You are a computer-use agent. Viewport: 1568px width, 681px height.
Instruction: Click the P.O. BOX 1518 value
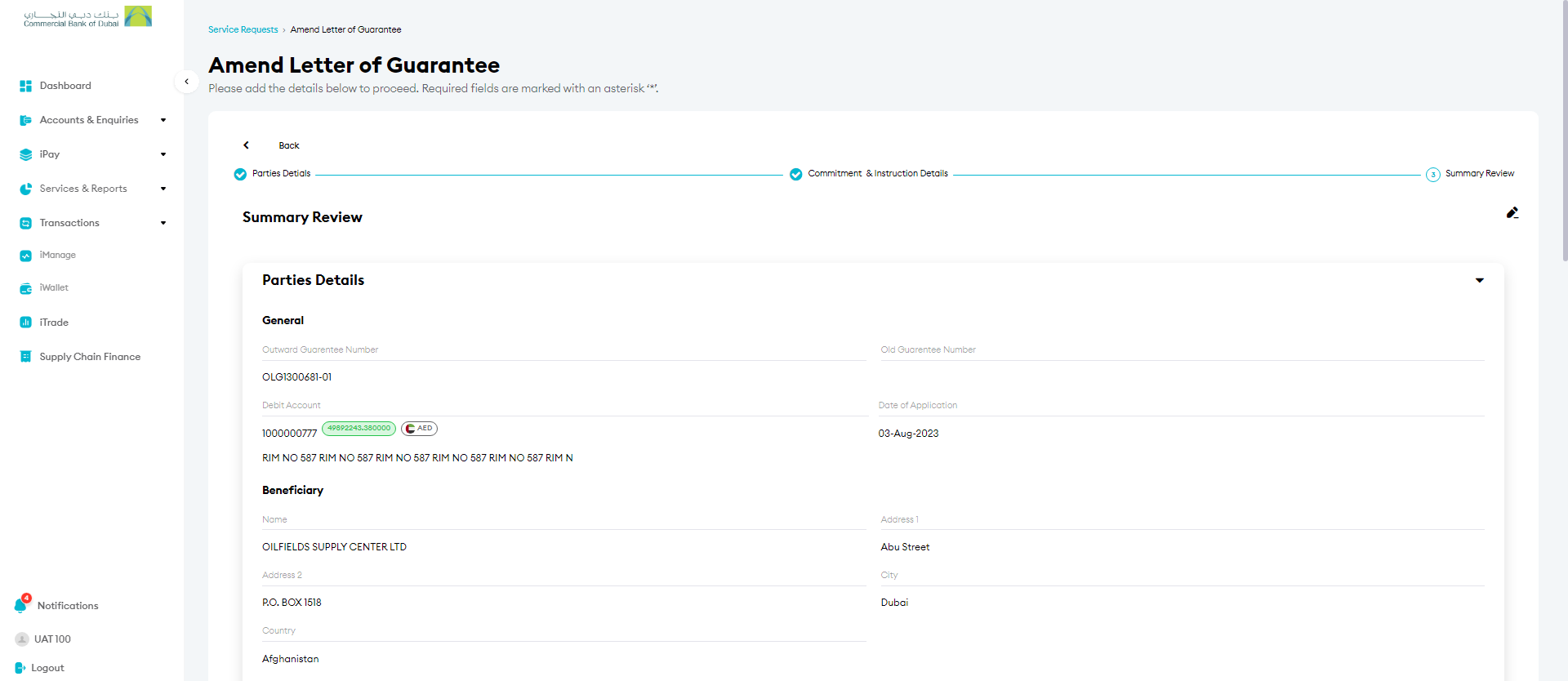[292, 603]
